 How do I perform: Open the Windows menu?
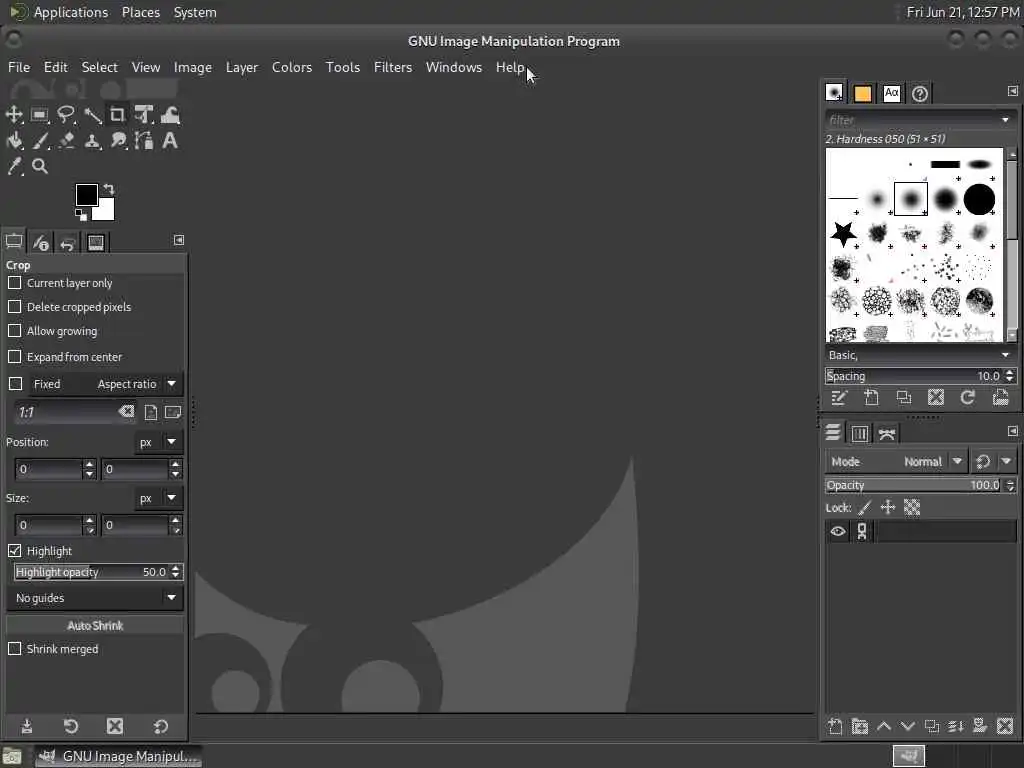pyautogui.click(x=454, y=67)
